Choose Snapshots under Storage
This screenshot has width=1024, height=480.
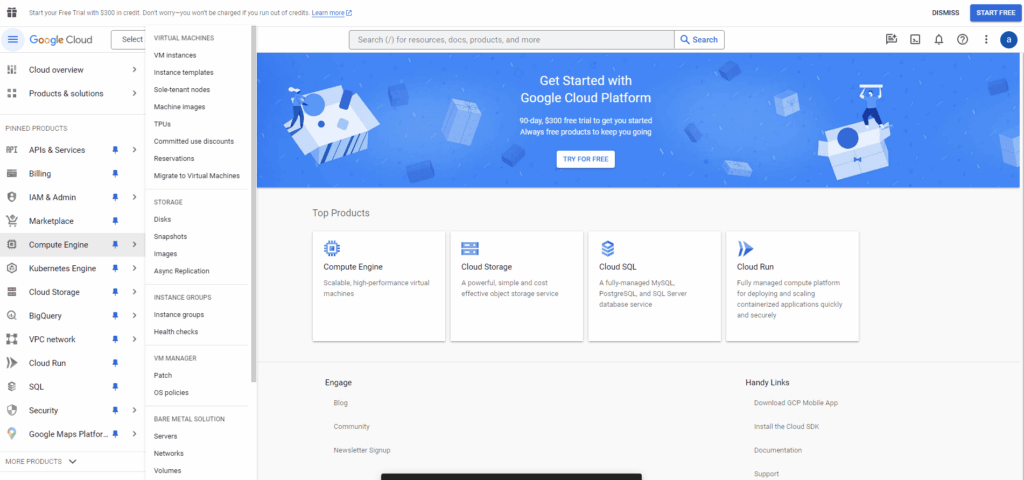click(170, 236)
